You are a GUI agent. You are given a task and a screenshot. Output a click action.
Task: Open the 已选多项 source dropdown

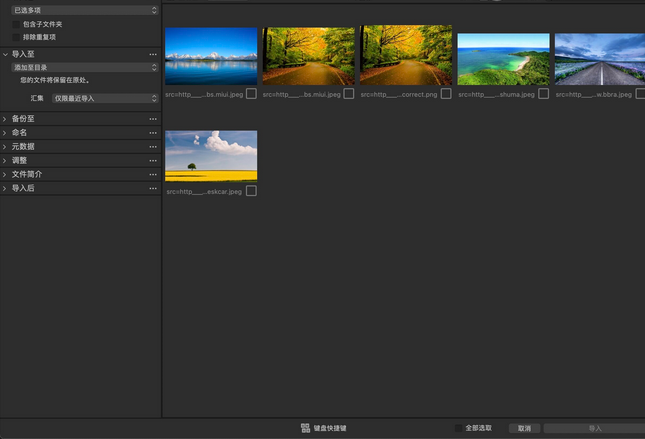pos(84,10)
